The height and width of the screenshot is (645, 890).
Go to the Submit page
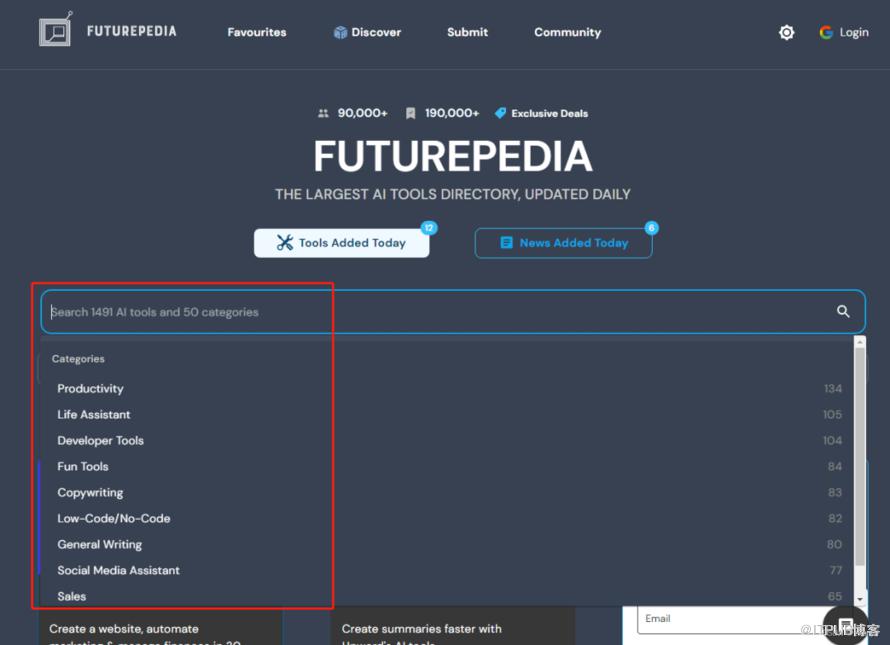[467, 32]
